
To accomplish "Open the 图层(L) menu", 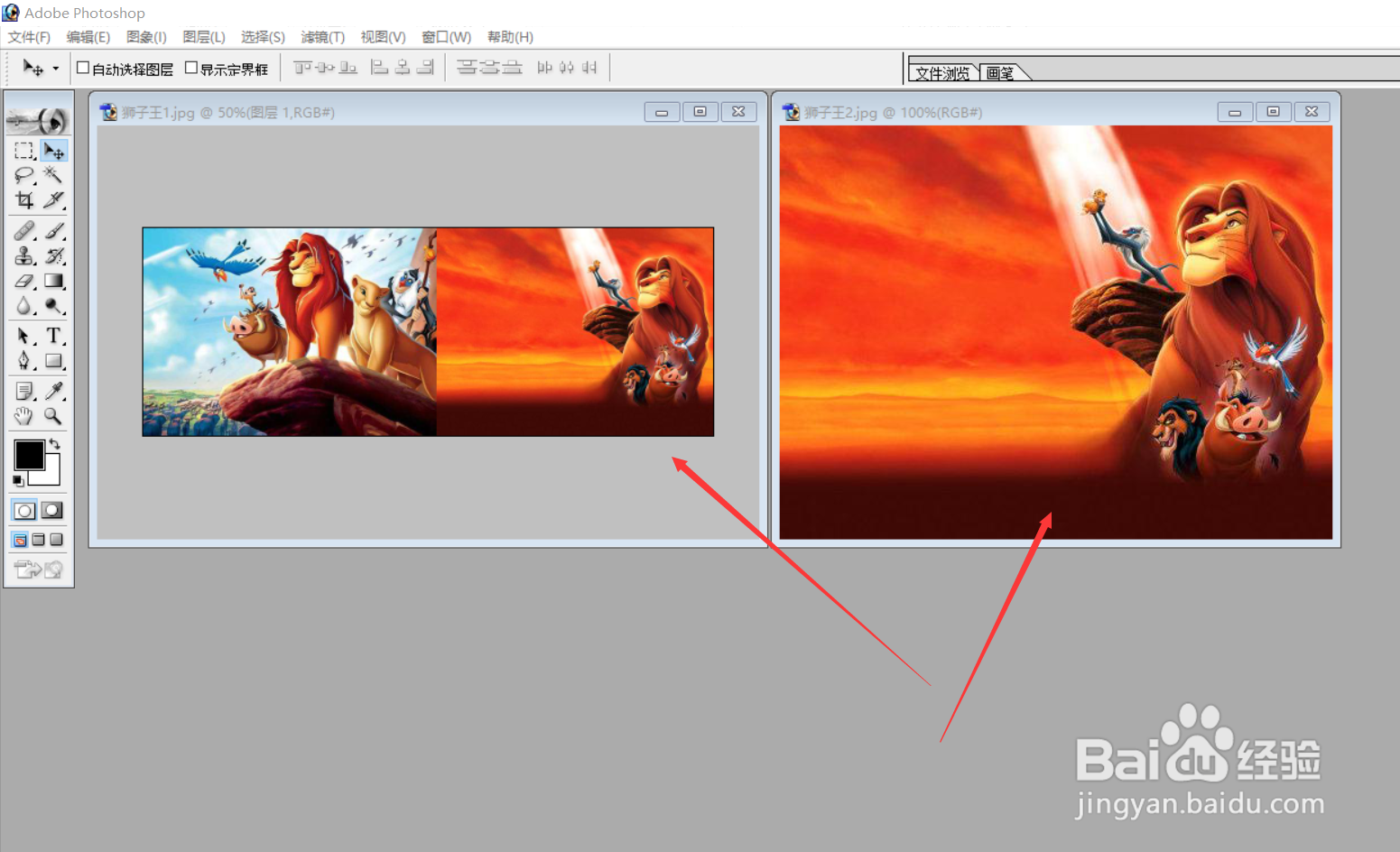I will tap(204, 37).
